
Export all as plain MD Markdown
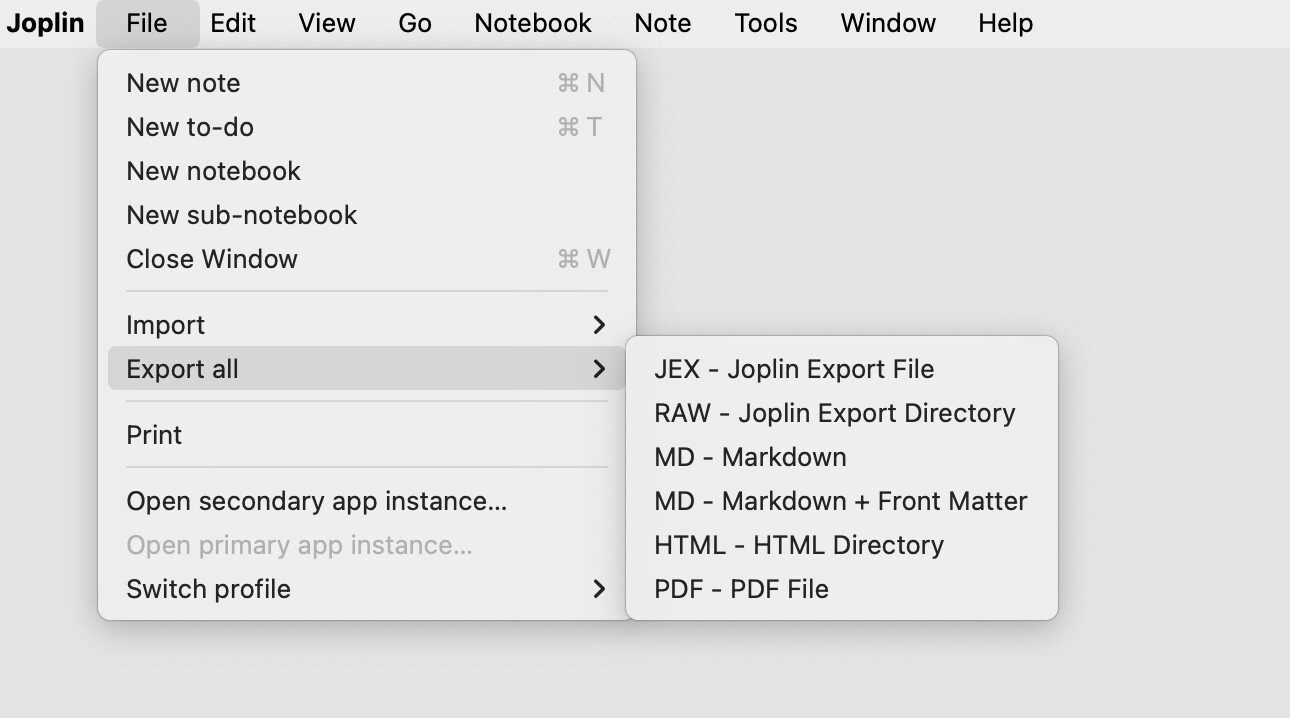point(841,457)
